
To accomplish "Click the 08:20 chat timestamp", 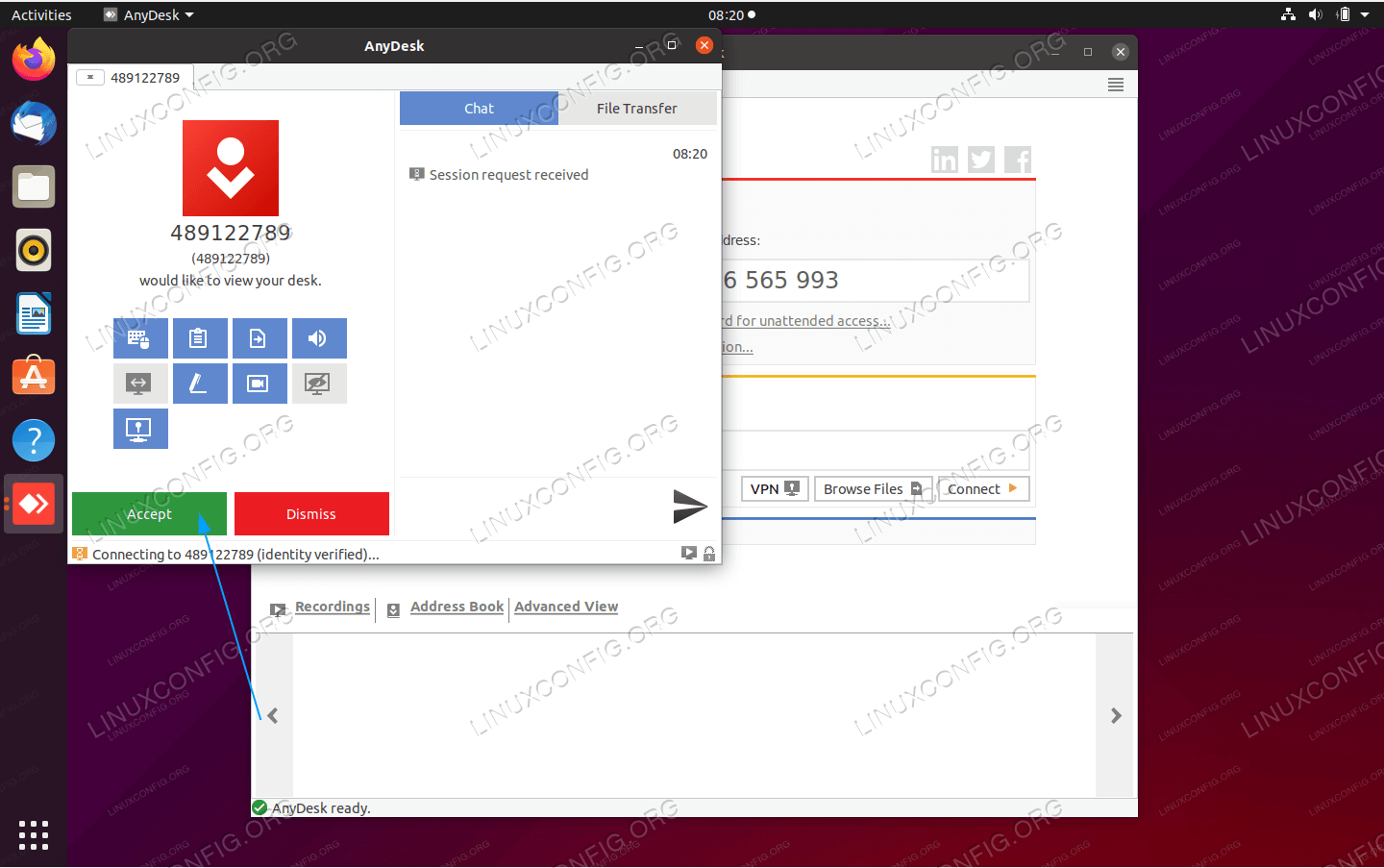I will tap(690, 154).
